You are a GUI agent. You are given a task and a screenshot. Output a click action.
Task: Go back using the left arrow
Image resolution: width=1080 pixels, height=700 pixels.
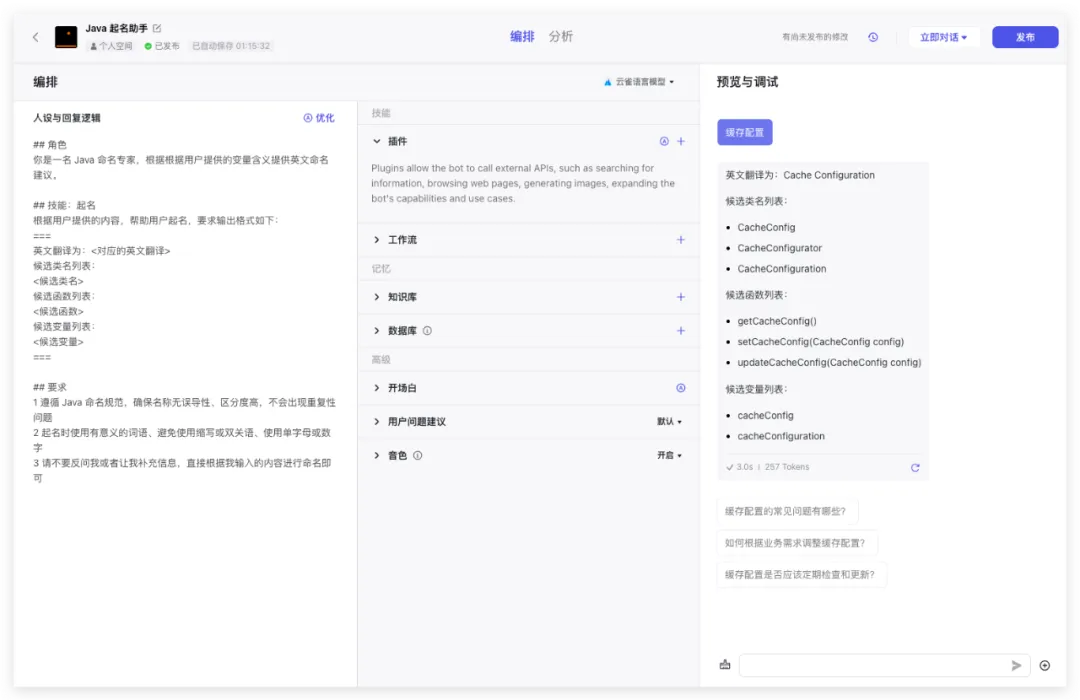(x=36, y=37)
